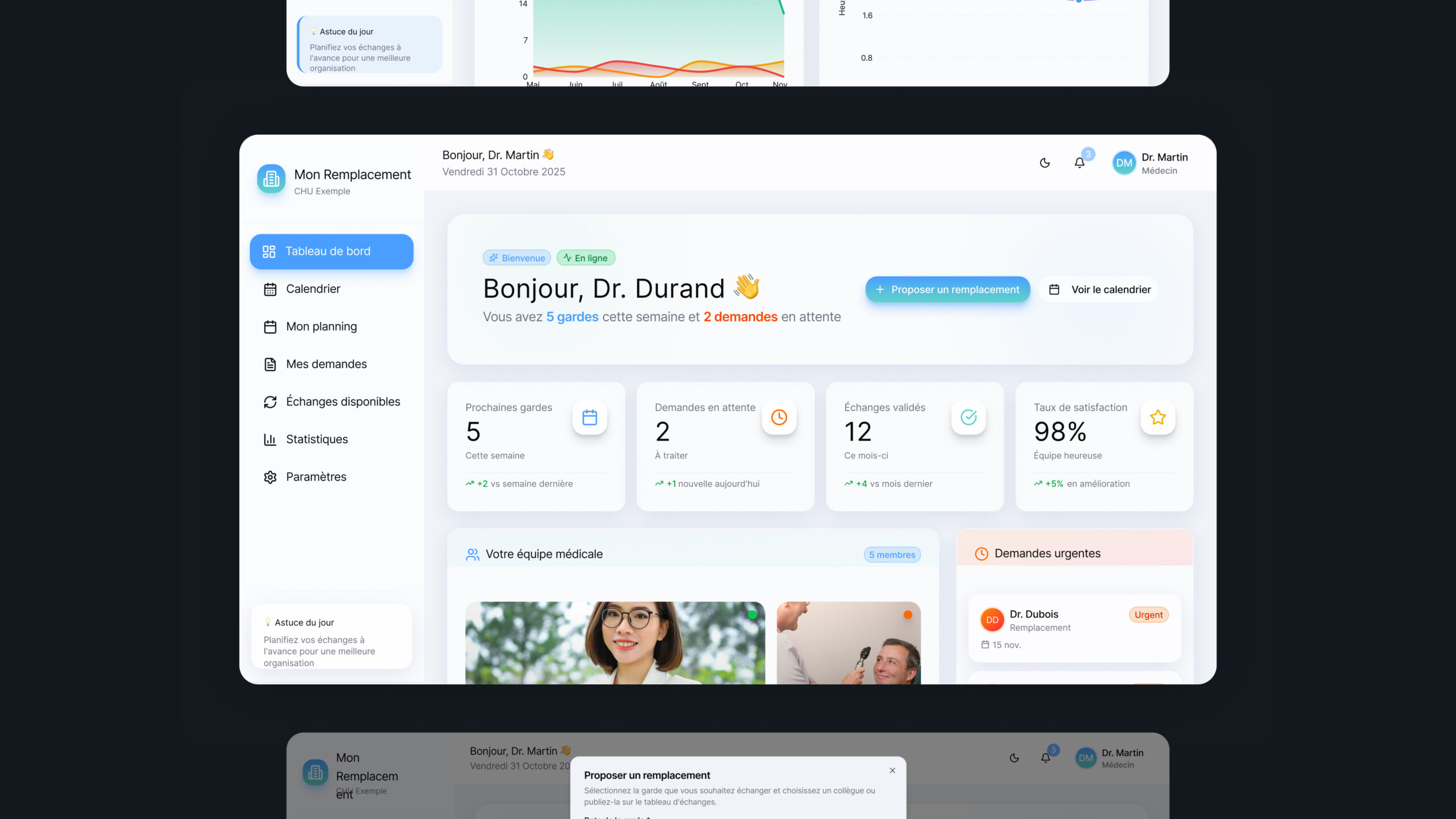Click the DM avatar for Dr. Martin
Viewport: 1456px width, 819px height.
tap(1124, 163)
